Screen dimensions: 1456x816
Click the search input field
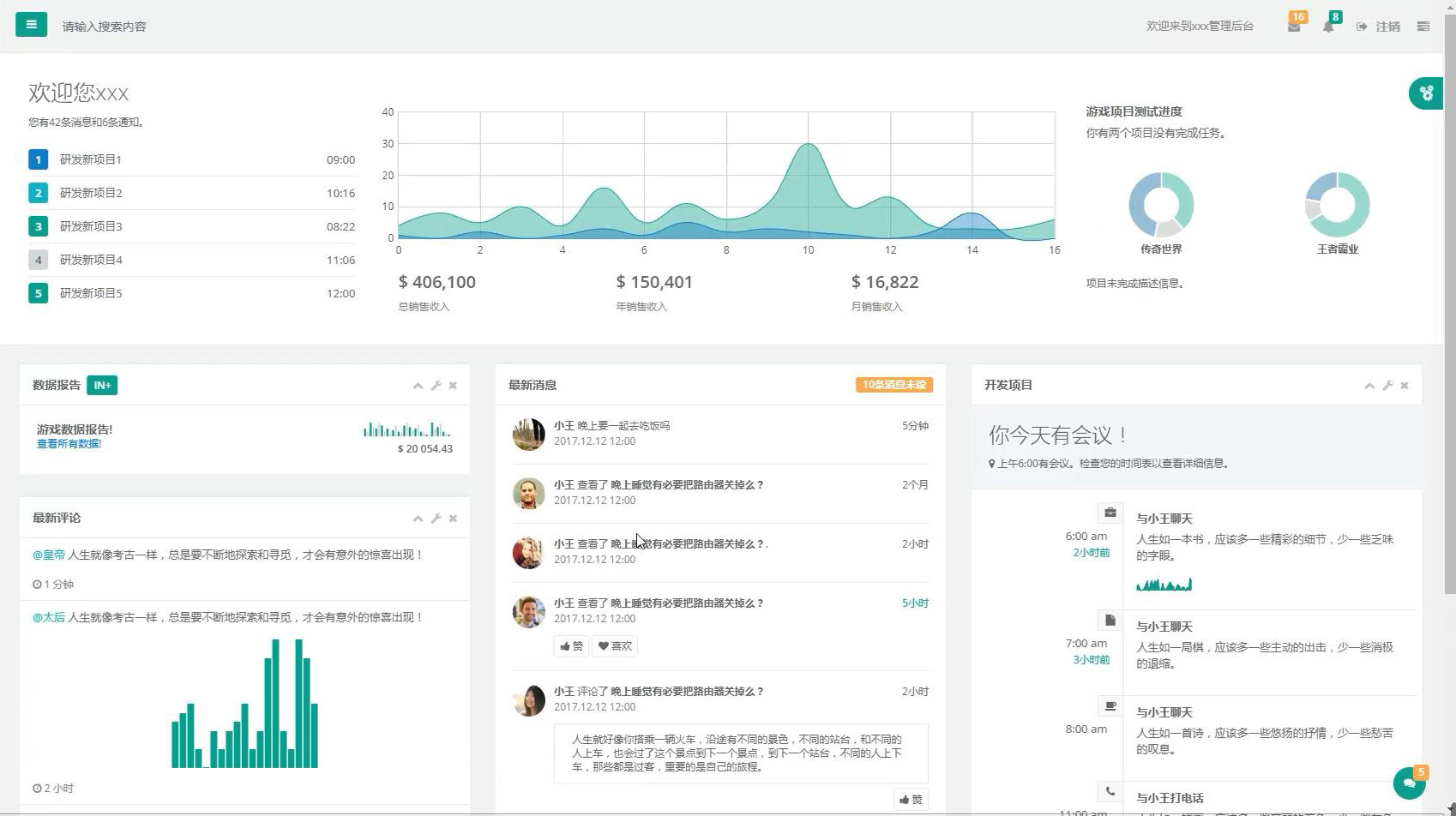pyautogui.click(x=171, y=27)
